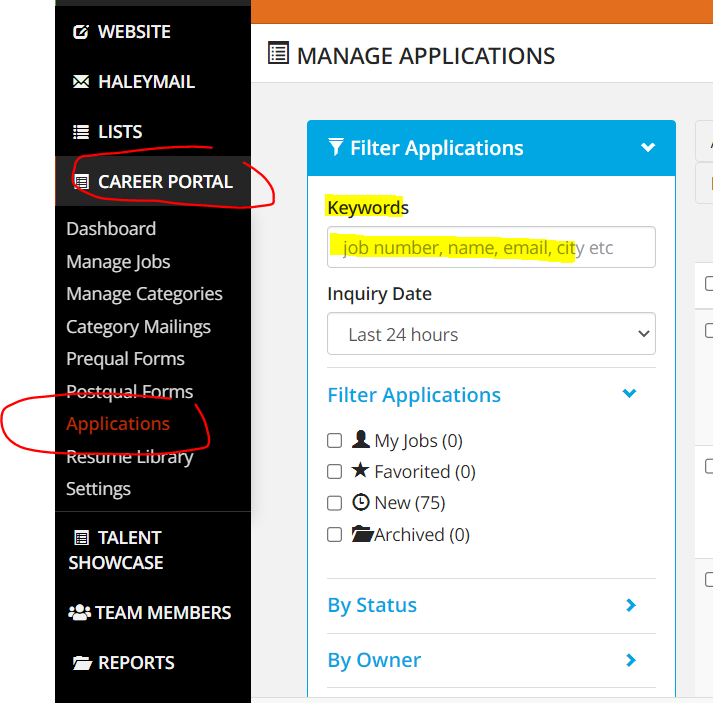Tick the New (75) checkbox

pos(335,503)
